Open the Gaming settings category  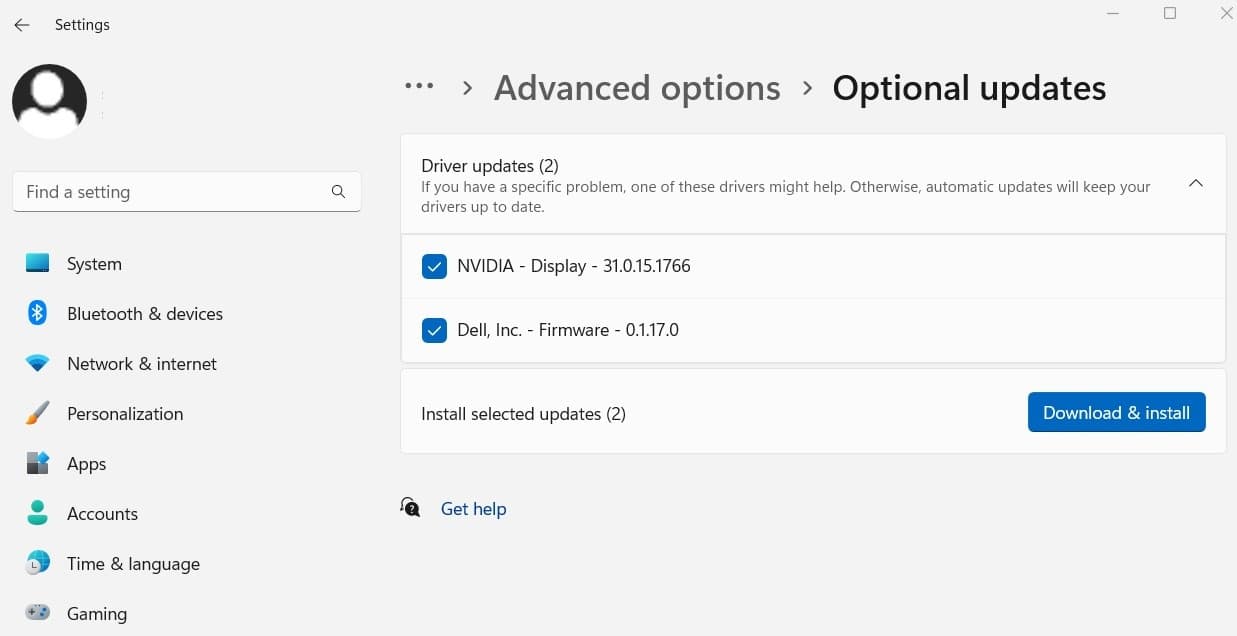97,613
